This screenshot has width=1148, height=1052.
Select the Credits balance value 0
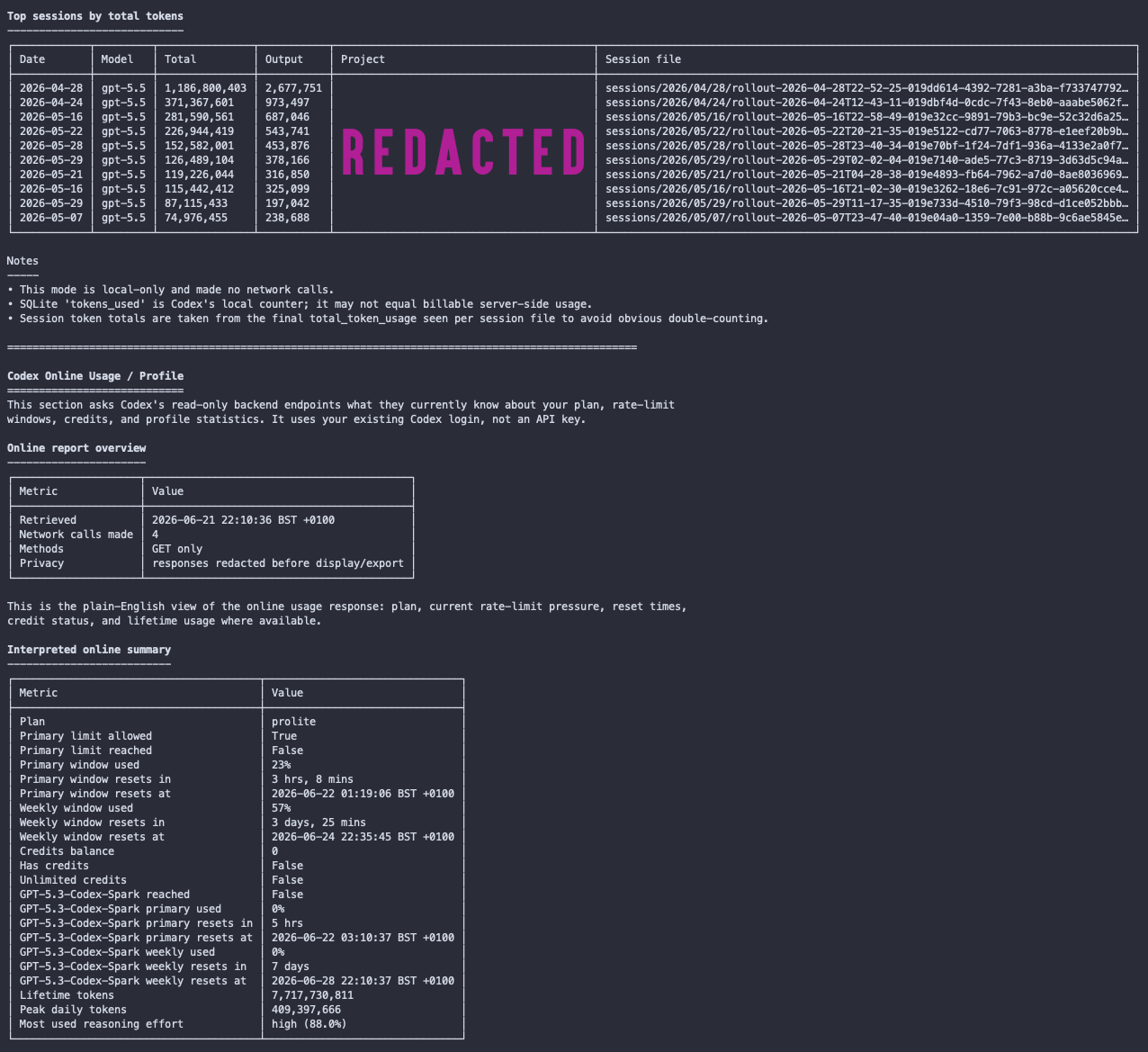(x=275, y=851)
